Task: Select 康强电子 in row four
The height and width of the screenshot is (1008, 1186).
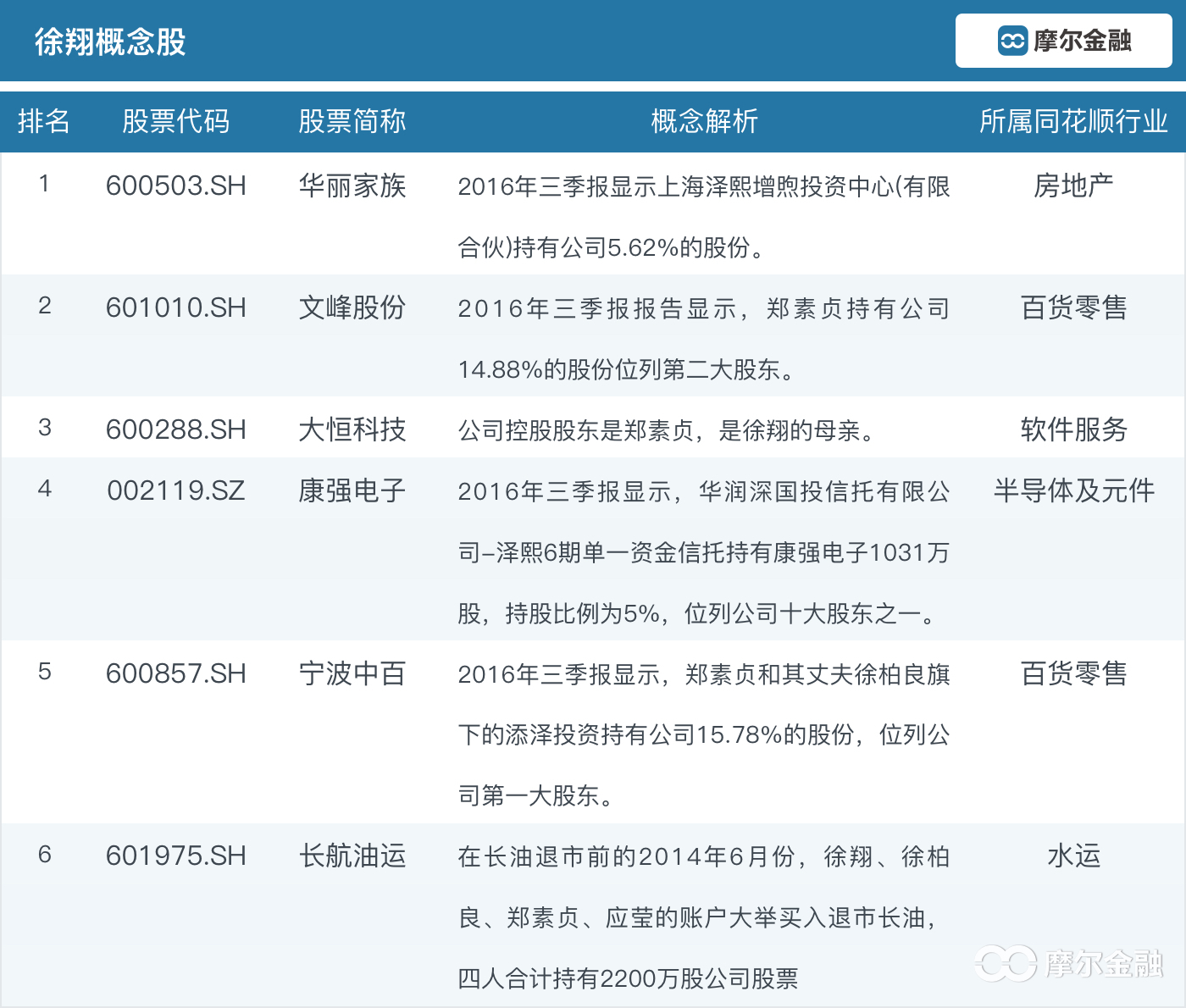Action: pyautogui.click(x=352, y=490)
